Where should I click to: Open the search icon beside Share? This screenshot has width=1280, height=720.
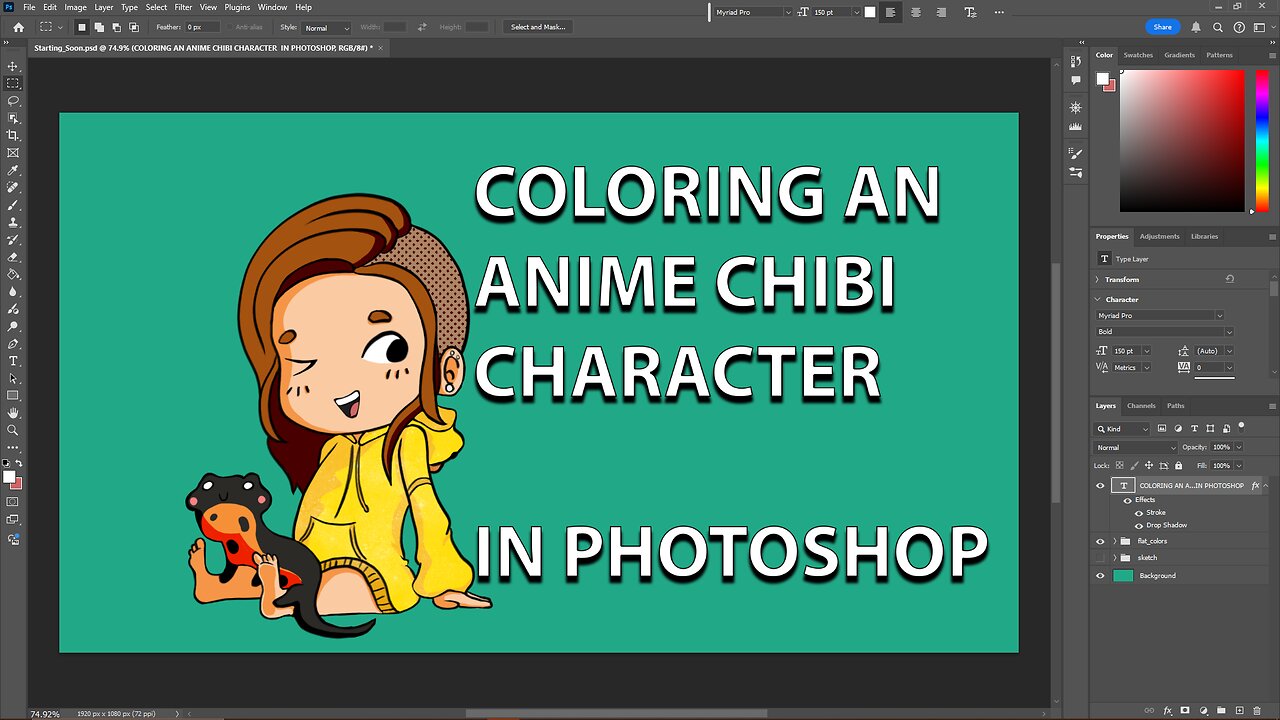(x=1218, y=27)
